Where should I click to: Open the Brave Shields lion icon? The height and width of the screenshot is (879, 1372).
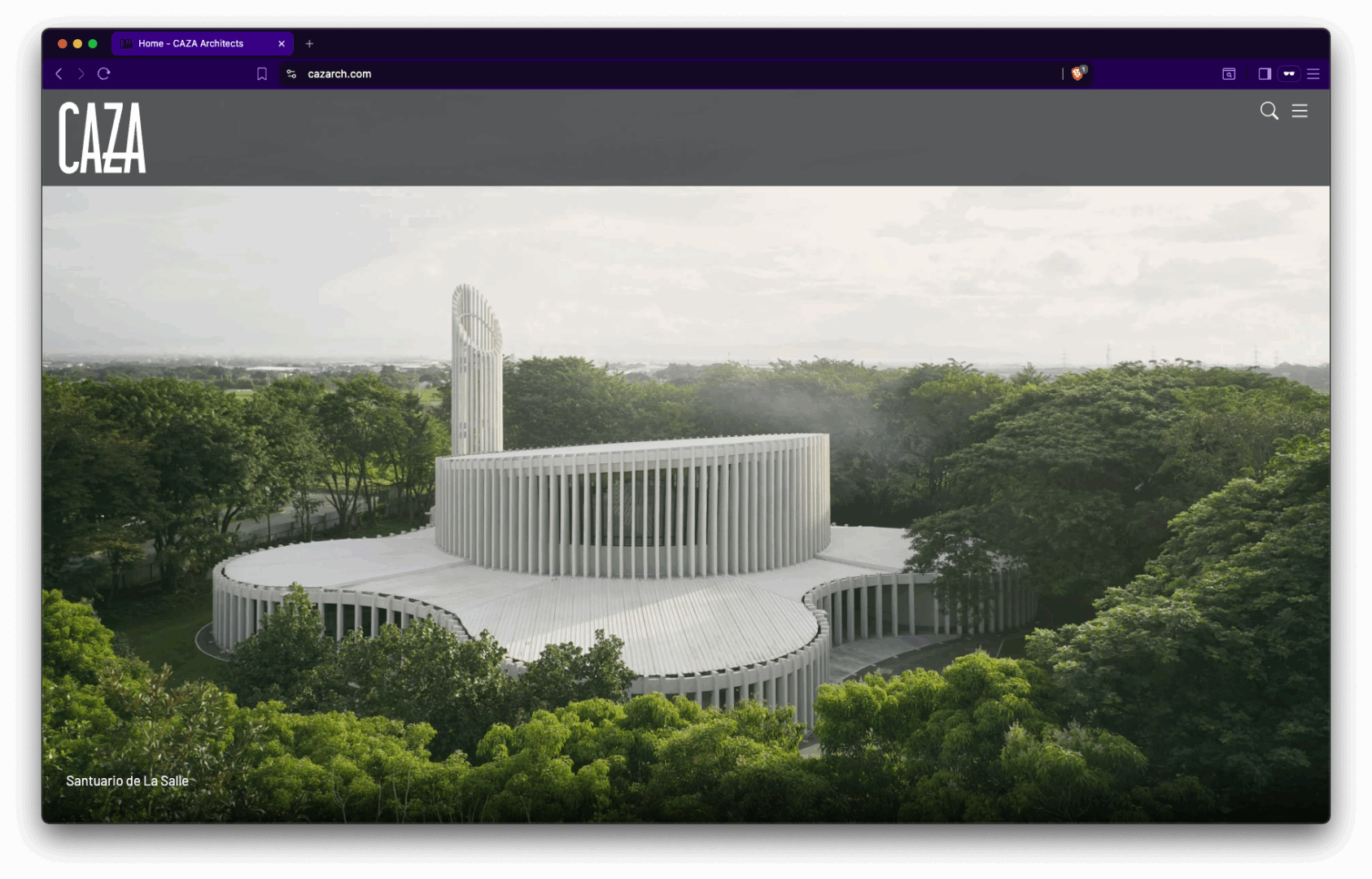1078,74
